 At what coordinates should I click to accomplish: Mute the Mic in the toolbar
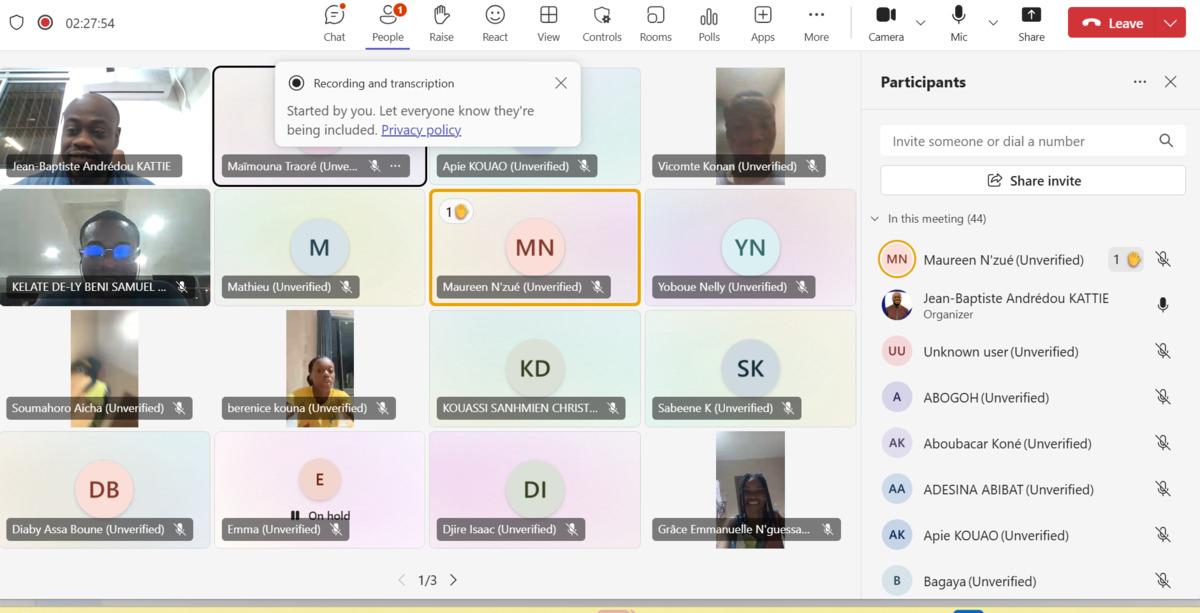(x=959, y=23)
